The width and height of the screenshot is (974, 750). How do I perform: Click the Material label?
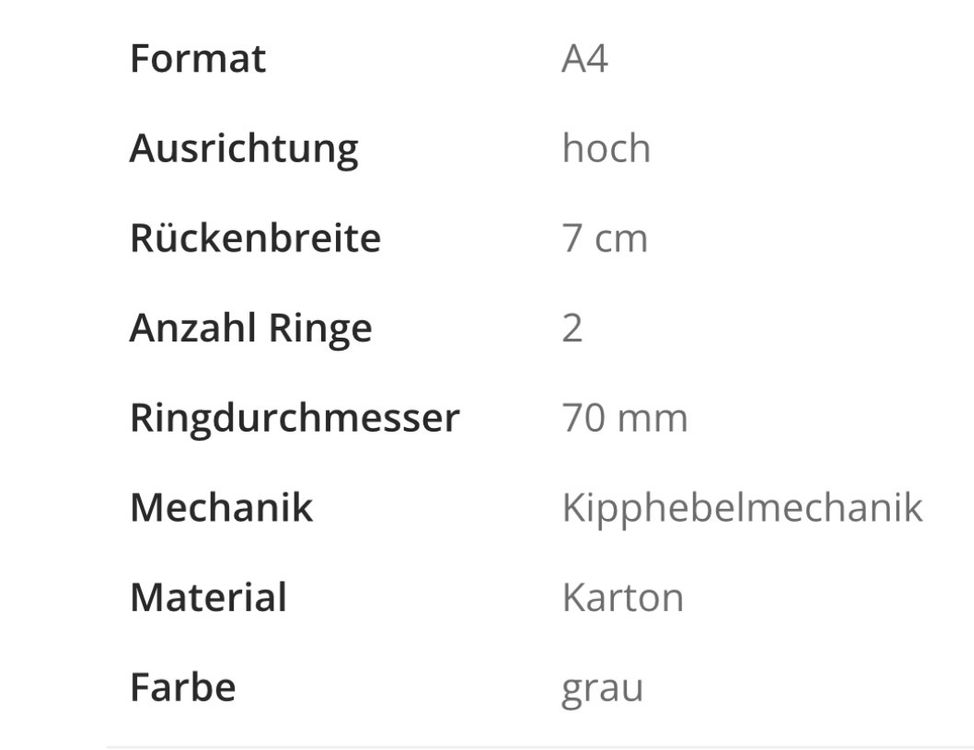208,597
